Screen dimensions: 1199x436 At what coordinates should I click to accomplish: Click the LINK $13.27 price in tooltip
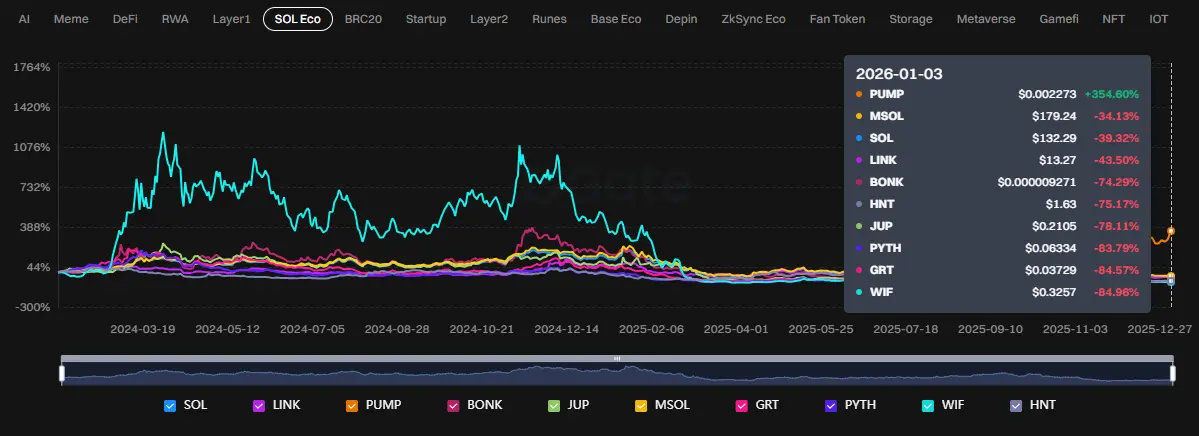click(x=1057, y=160)
